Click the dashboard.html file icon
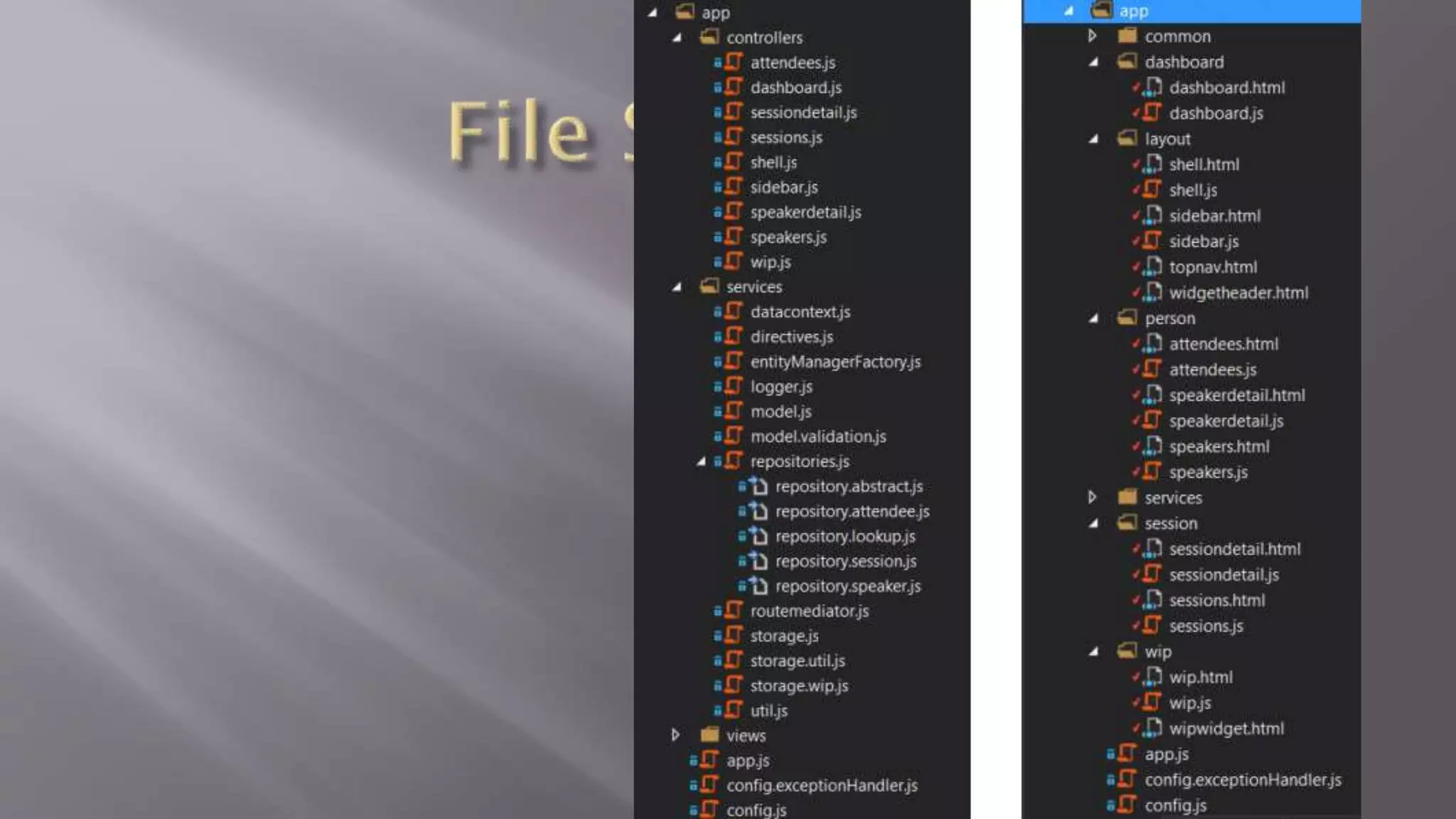 point(1154,87)
